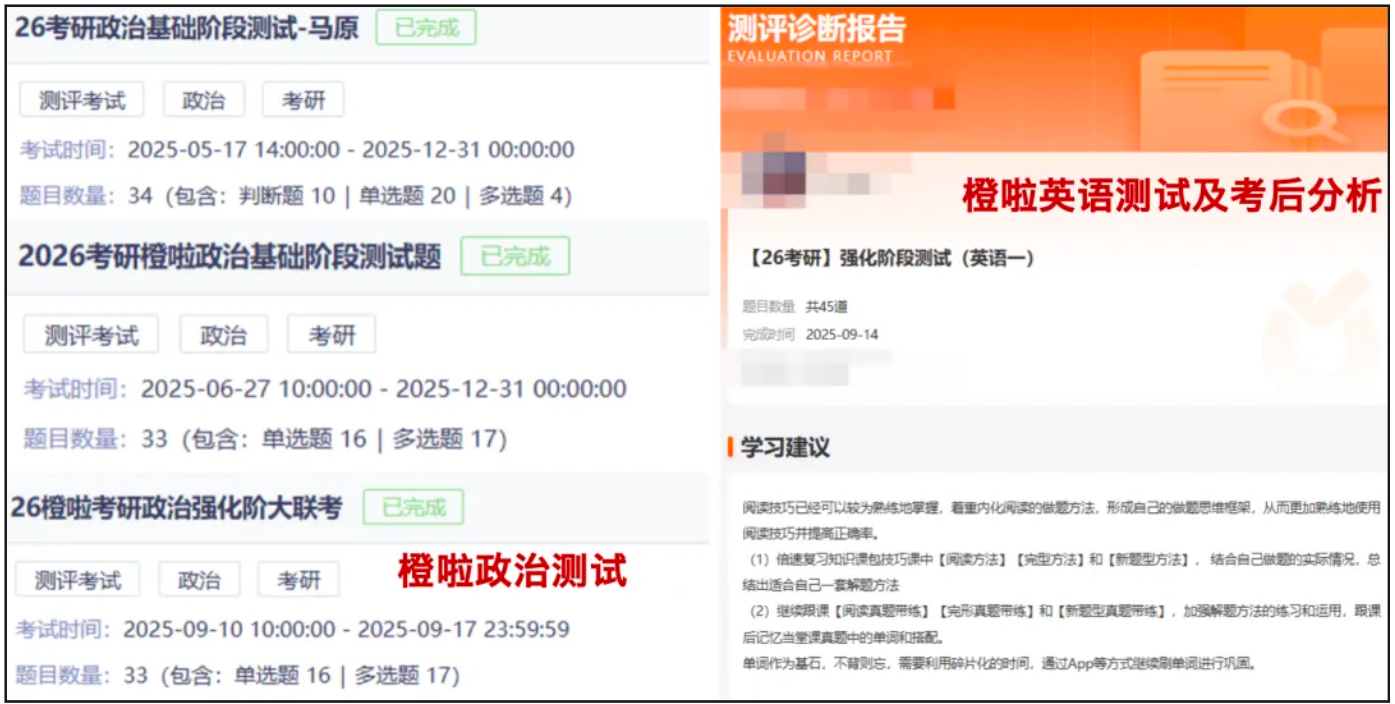Viewport: 1395px width, 704px height.
Task: Open the 2026考研橙啦政治基础阶段测试题 title
Action: 230,256
